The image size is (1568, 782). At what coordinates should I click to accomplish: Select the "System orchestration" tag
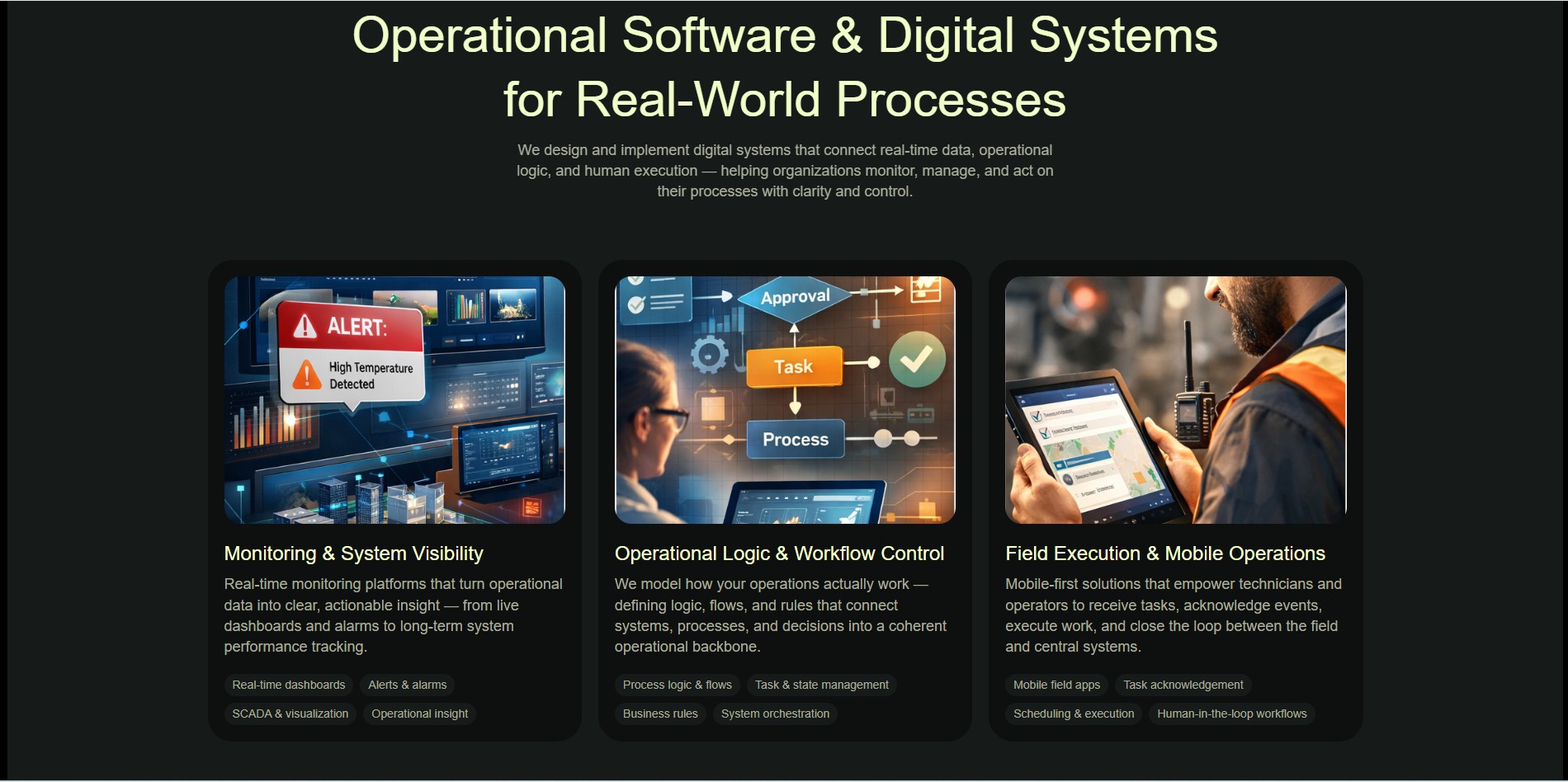coord(774,714)
